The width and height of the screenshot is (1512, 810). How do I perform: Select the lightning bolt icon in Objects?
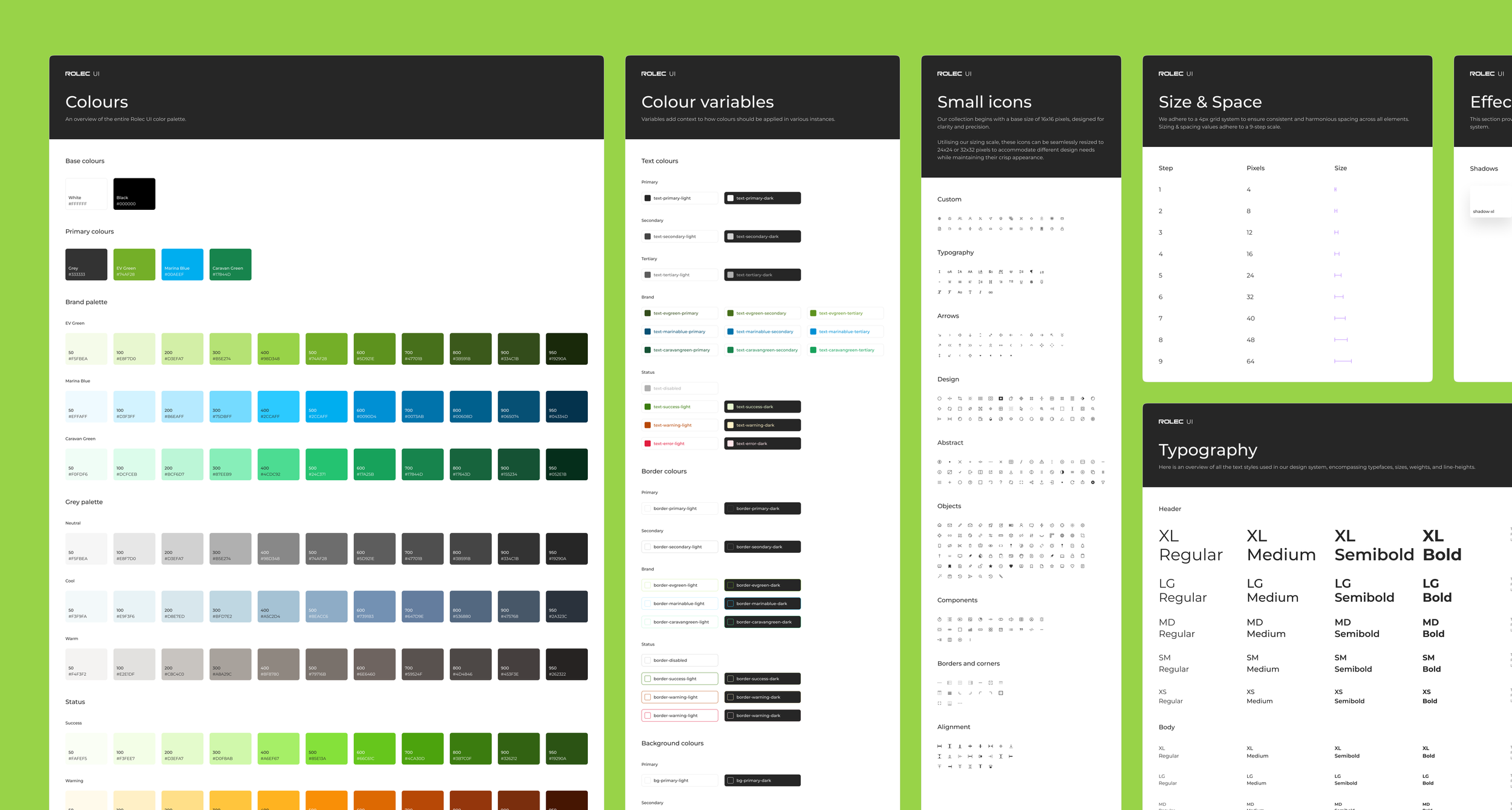click(1041, 525)
